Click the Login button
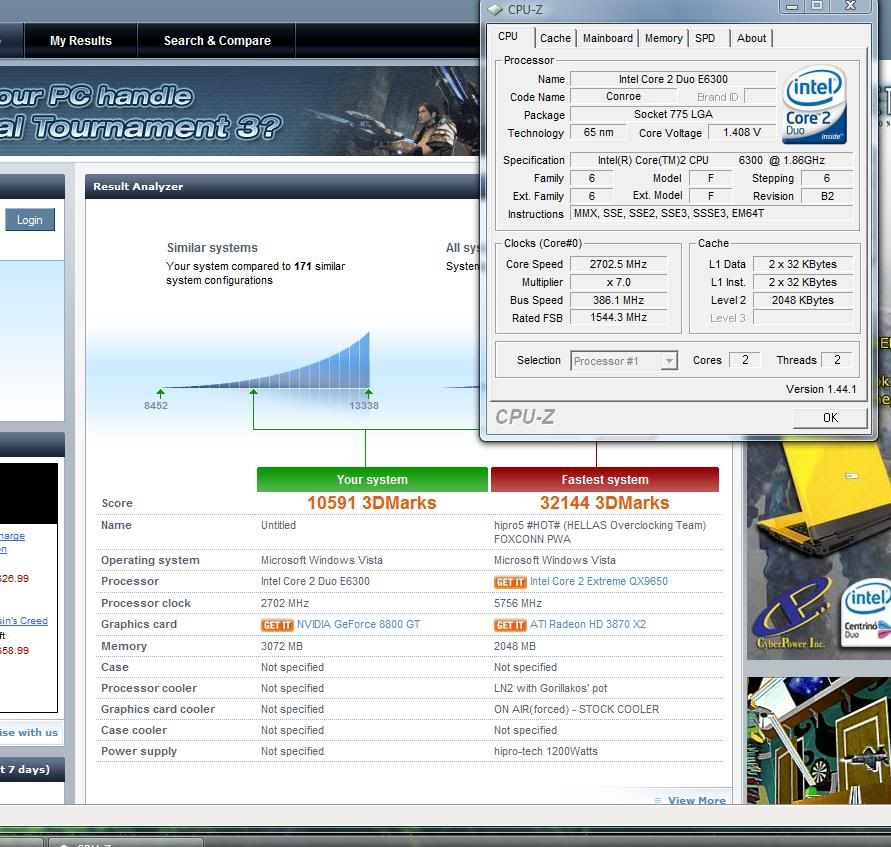 tap(30, 220)
